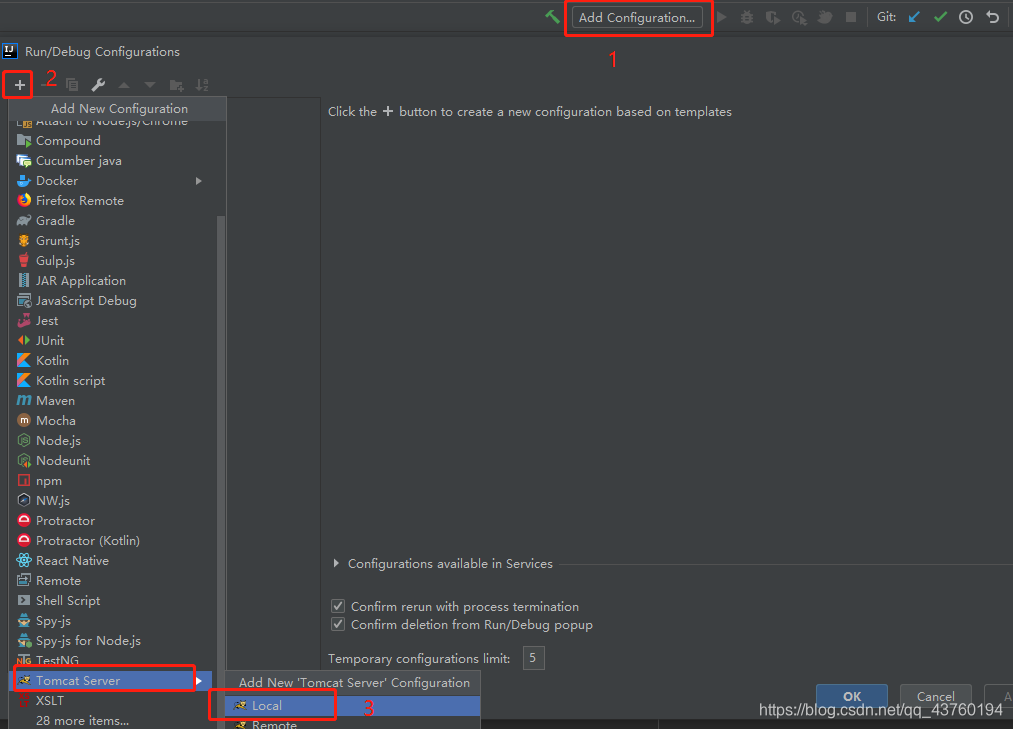The image size is (1013, 729).
Task: Click Temporary configurations limit field
Action: point(534,658)
